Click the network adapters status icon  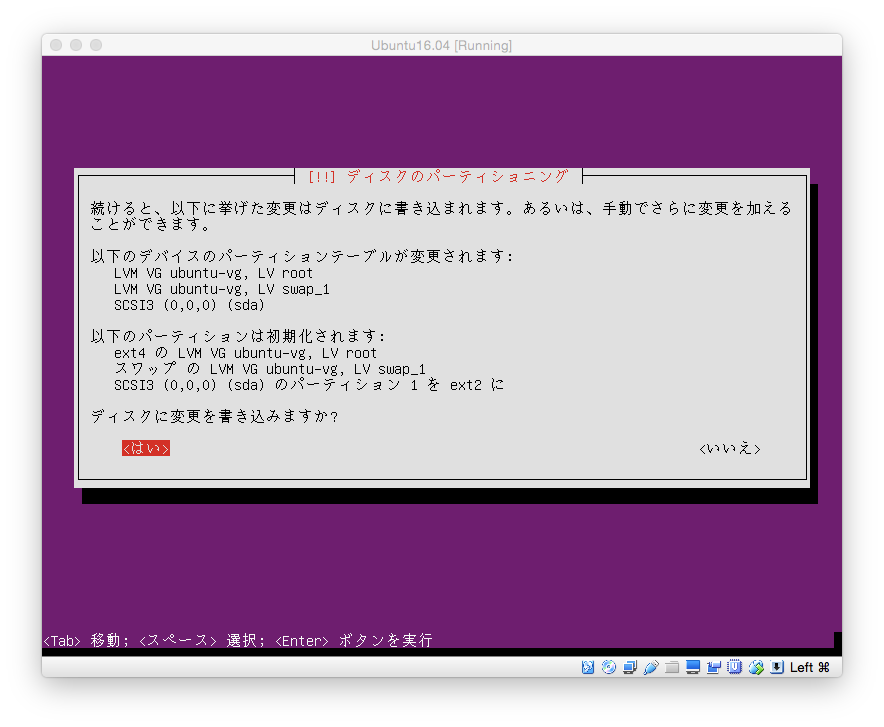click(630, 667)
